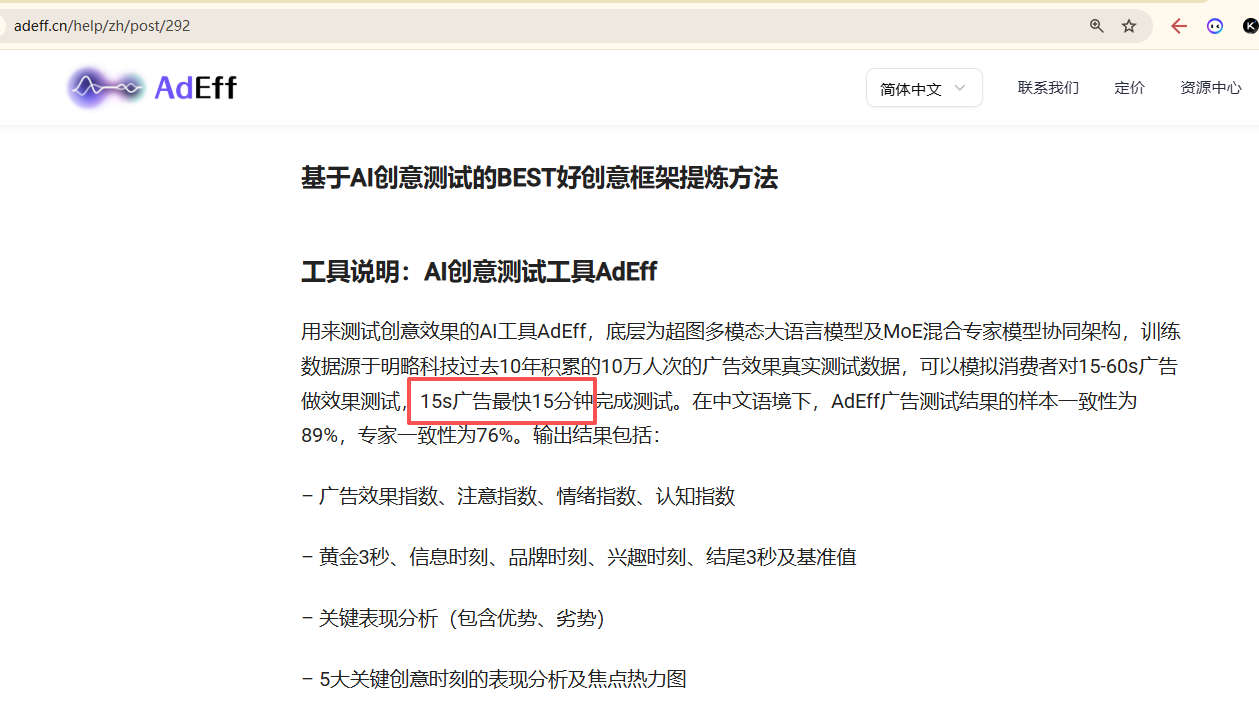Open the purple face extension icon
Image resolution: width=1259 pixels, height=707 pixels.
coord(1215,26)
